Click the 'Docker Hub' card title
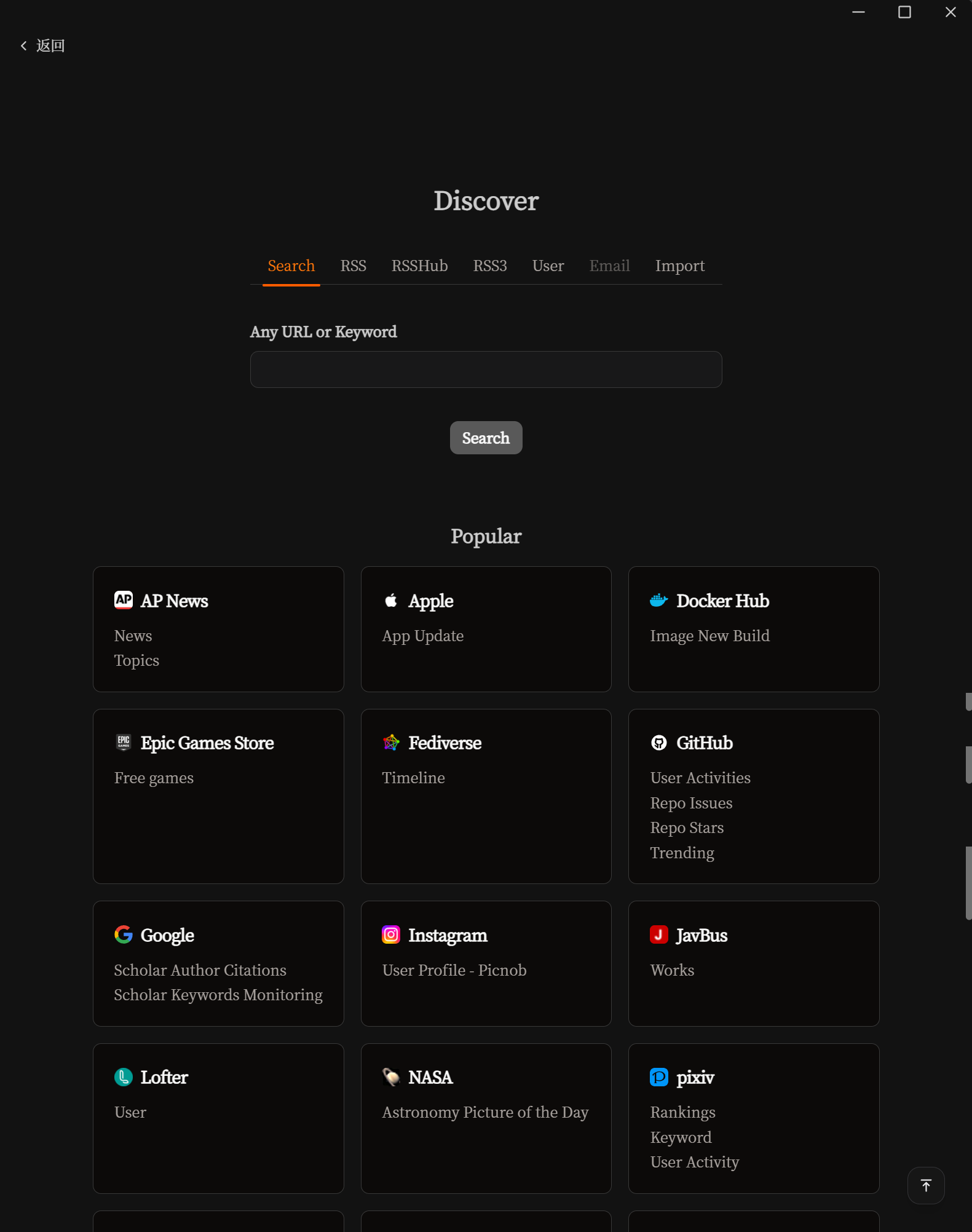Image resolution: width=972 pixels, height=1232 pixels. [723, 601]
